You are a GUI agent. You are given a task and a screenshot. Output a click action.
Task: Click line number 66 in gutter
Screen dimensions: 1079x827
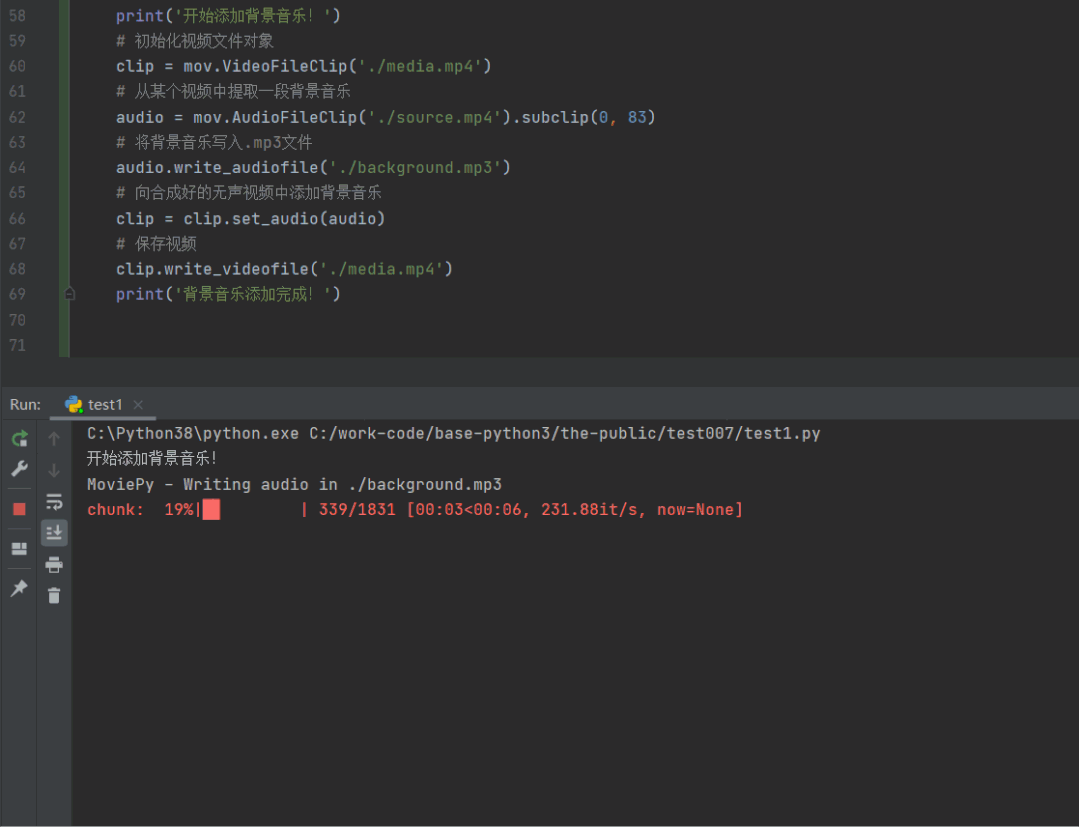click(x=17, y=218)
